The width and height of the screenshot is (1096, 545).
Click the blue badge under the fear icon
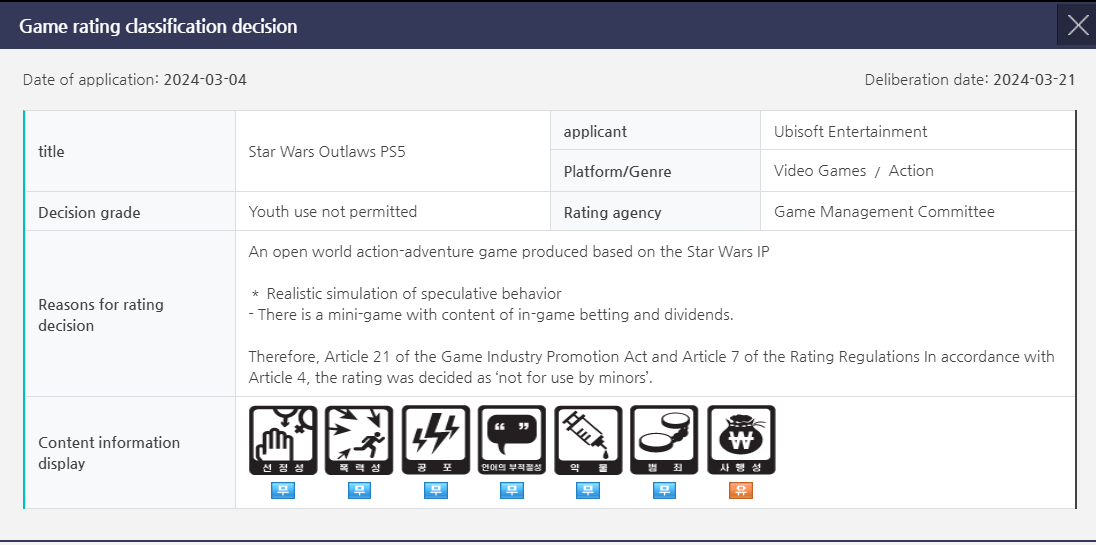(435, 490)
